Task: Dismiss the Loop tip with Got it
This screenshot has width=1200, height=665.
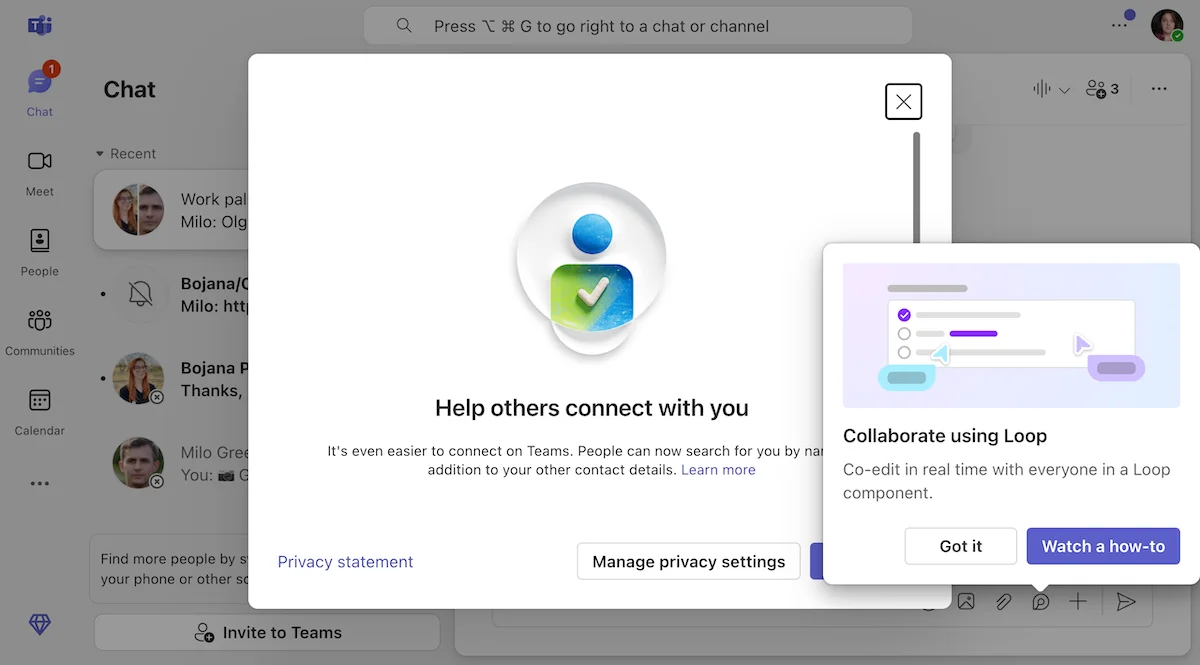Action: click(x=960, y=546)
